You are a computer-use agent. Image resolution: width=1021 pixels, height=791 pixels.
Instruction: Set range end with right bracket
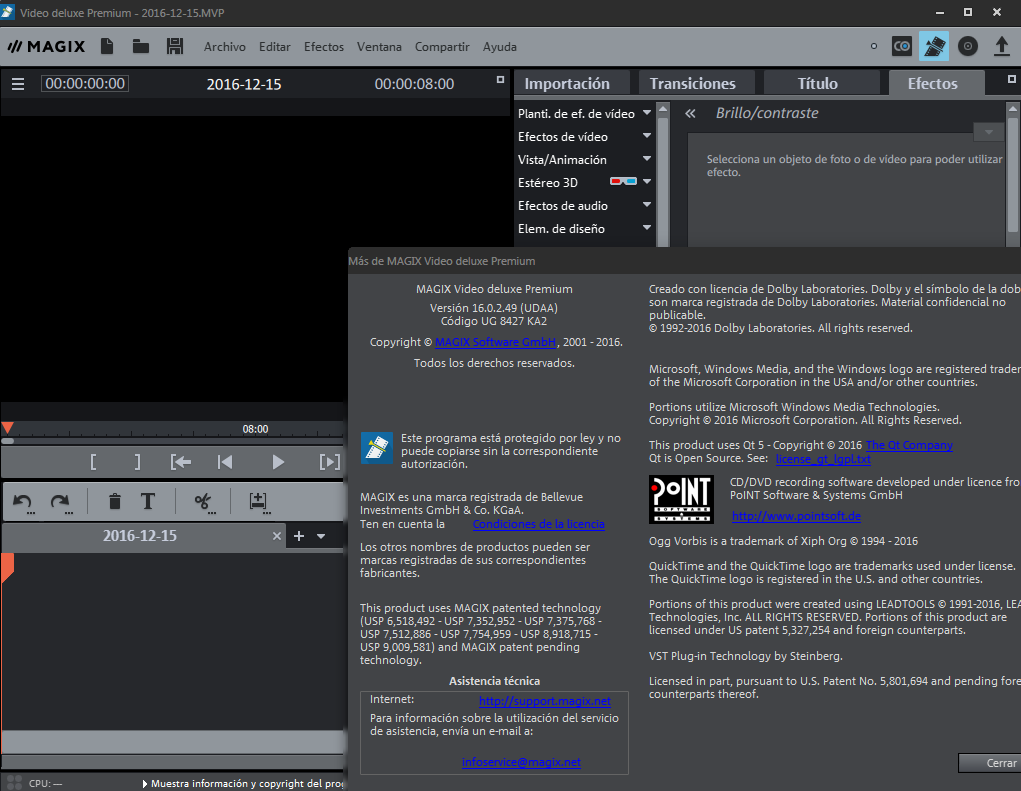[x=137, y=462]
